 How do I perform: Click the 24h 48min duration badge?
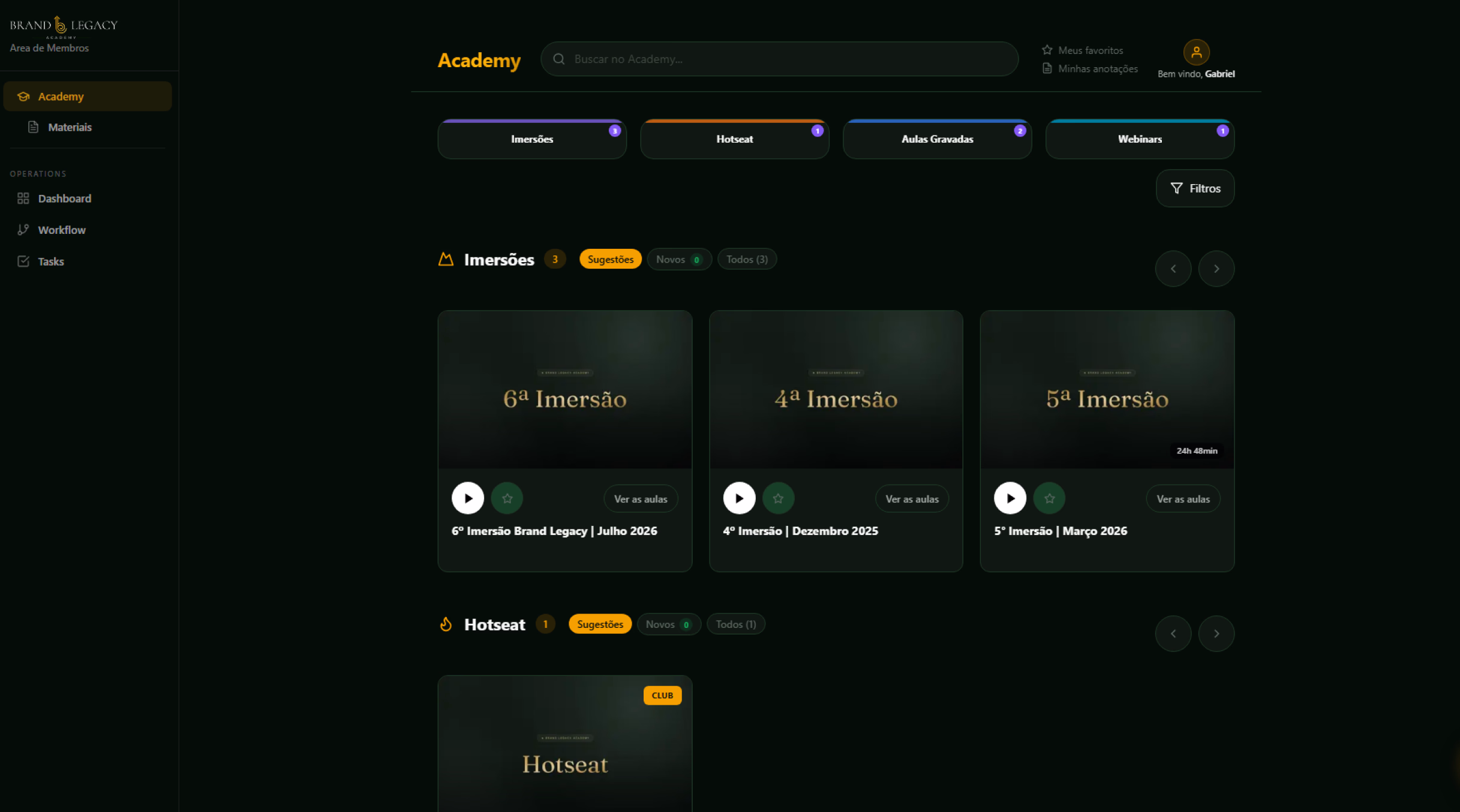click(x=1197, y=451)
